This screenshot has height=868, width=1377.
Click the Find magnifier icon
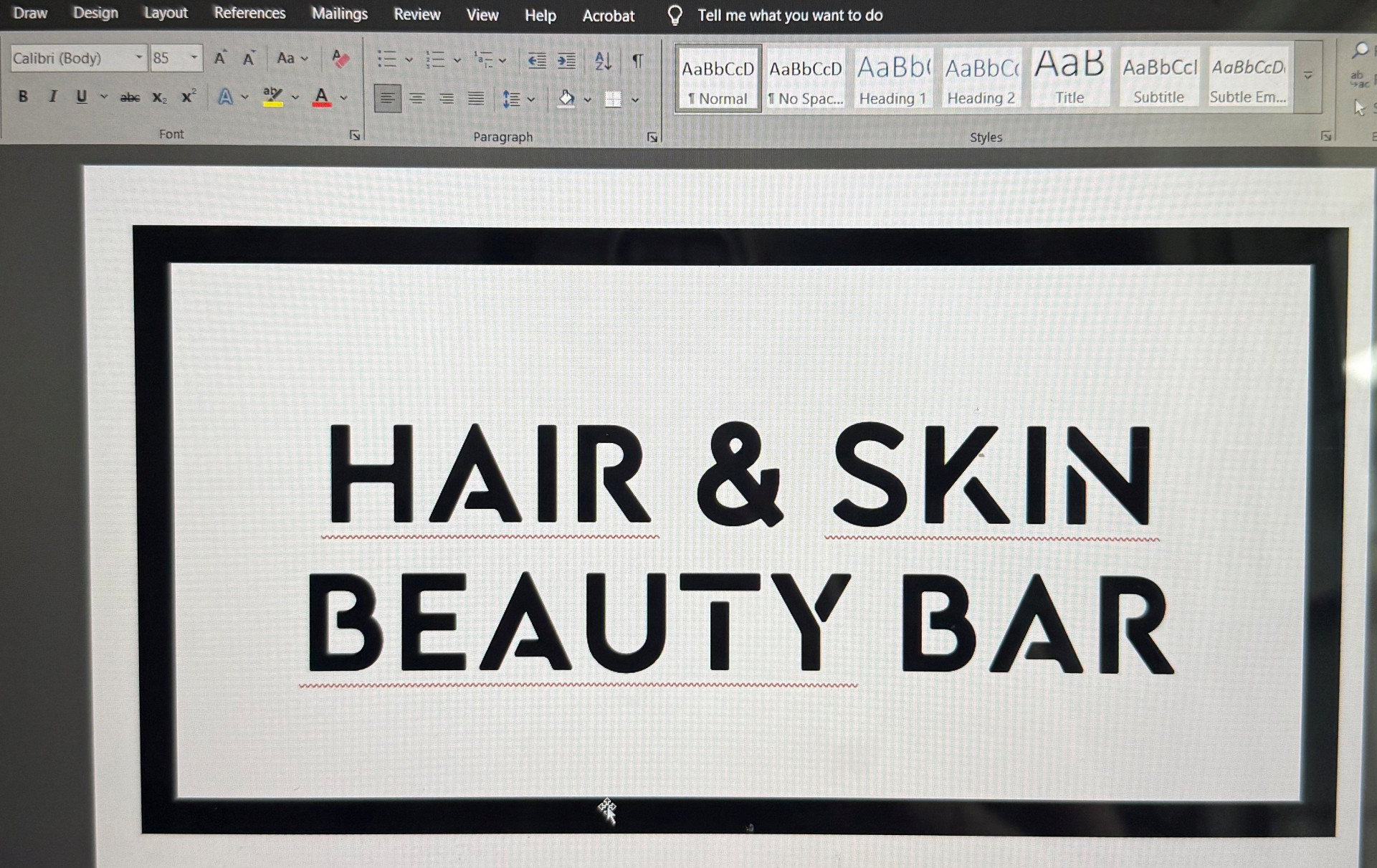(1359, 50)
